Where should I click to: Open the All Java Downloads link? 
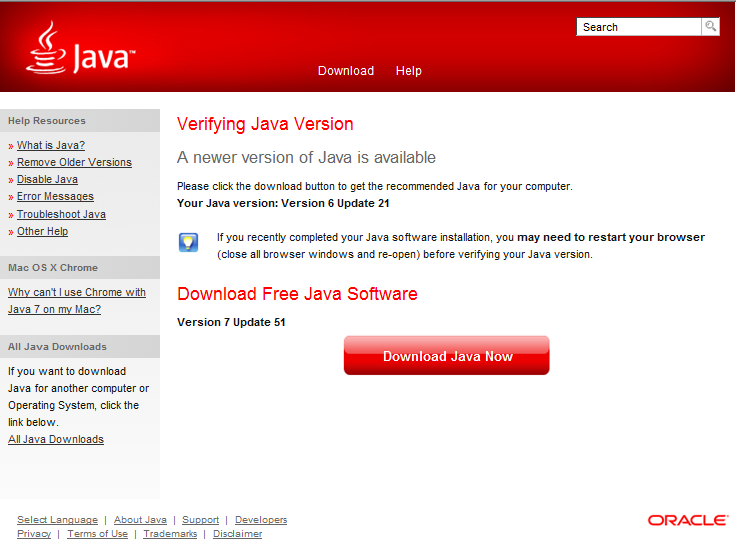[x=56, y=439]
